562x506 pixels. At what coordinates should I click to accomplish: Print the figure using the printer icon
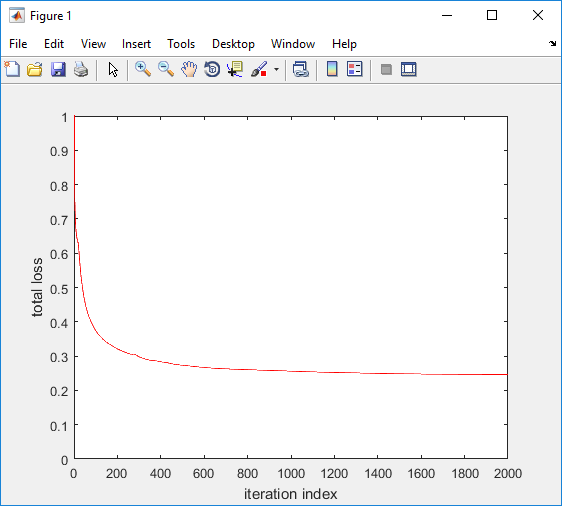81,69
